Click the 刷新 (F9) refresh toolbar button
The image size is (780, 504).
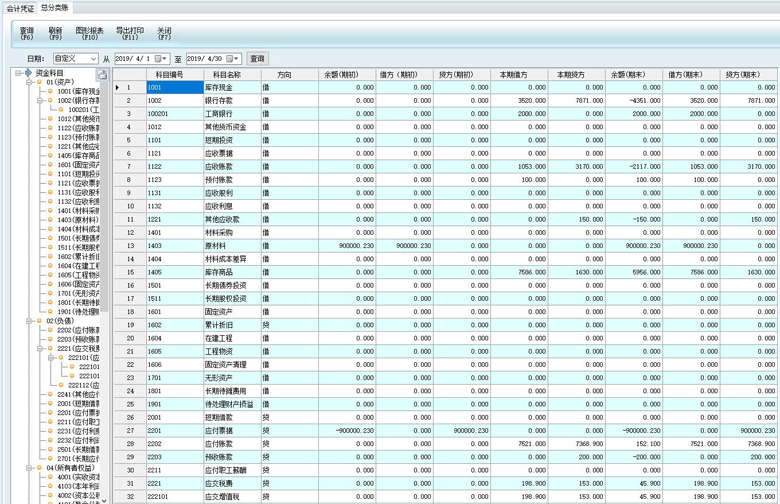click(x=55, y=34)
